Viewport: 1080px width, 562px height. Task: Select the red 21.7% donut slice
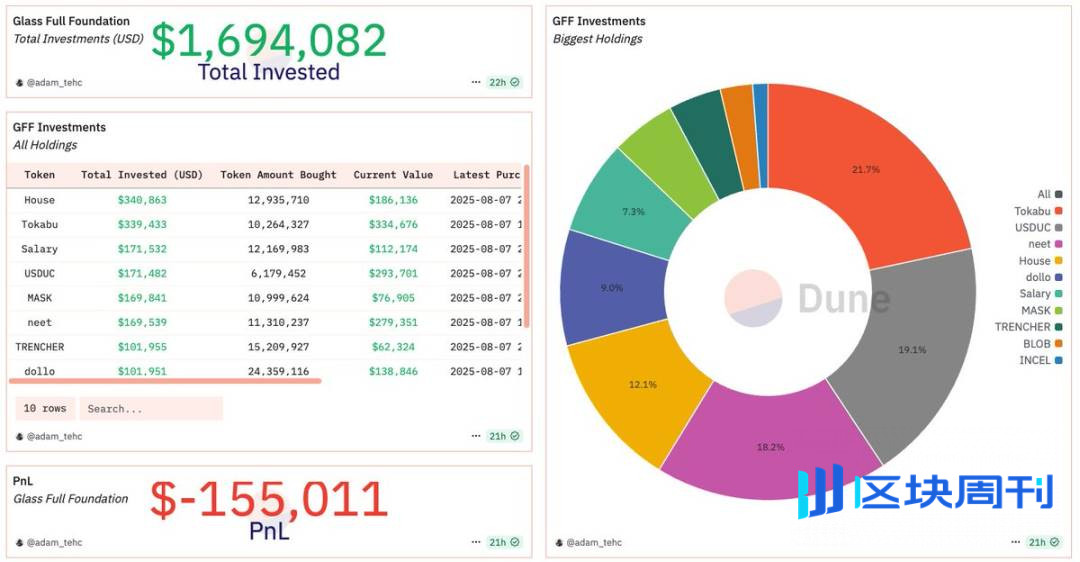pos(866,169)
